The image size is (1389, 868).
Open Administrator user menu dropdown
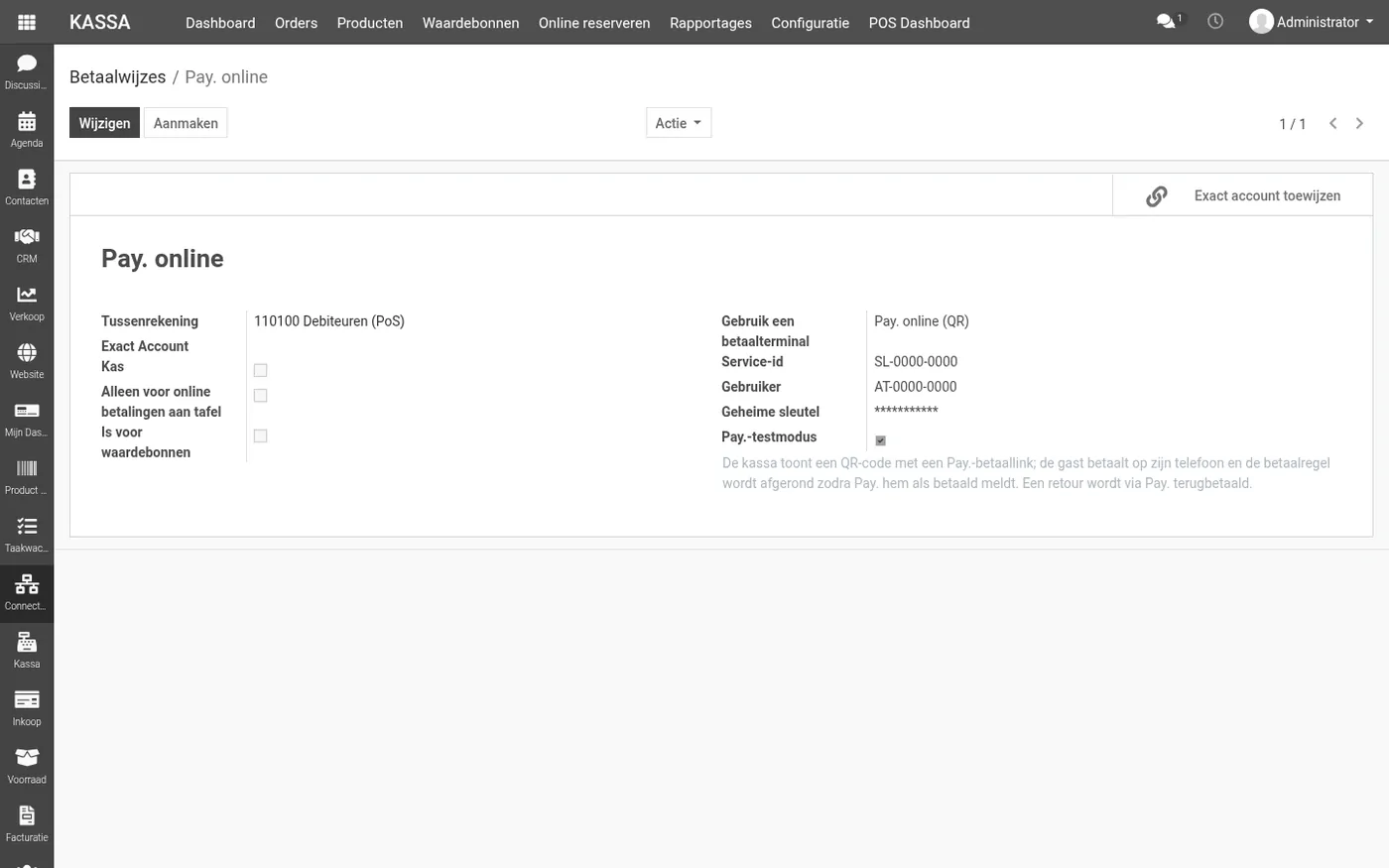(1312, 22)
